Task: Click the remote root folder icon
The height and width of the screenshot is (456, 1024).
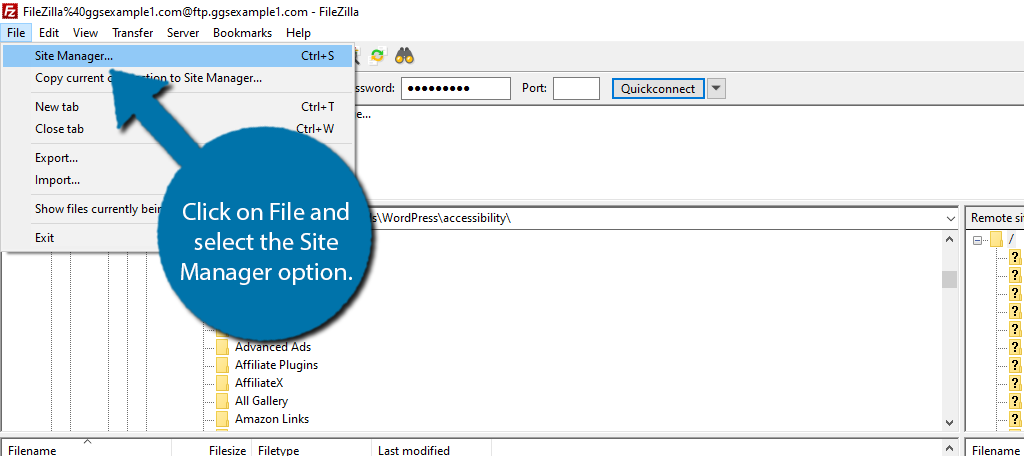Action: [996, 239]
